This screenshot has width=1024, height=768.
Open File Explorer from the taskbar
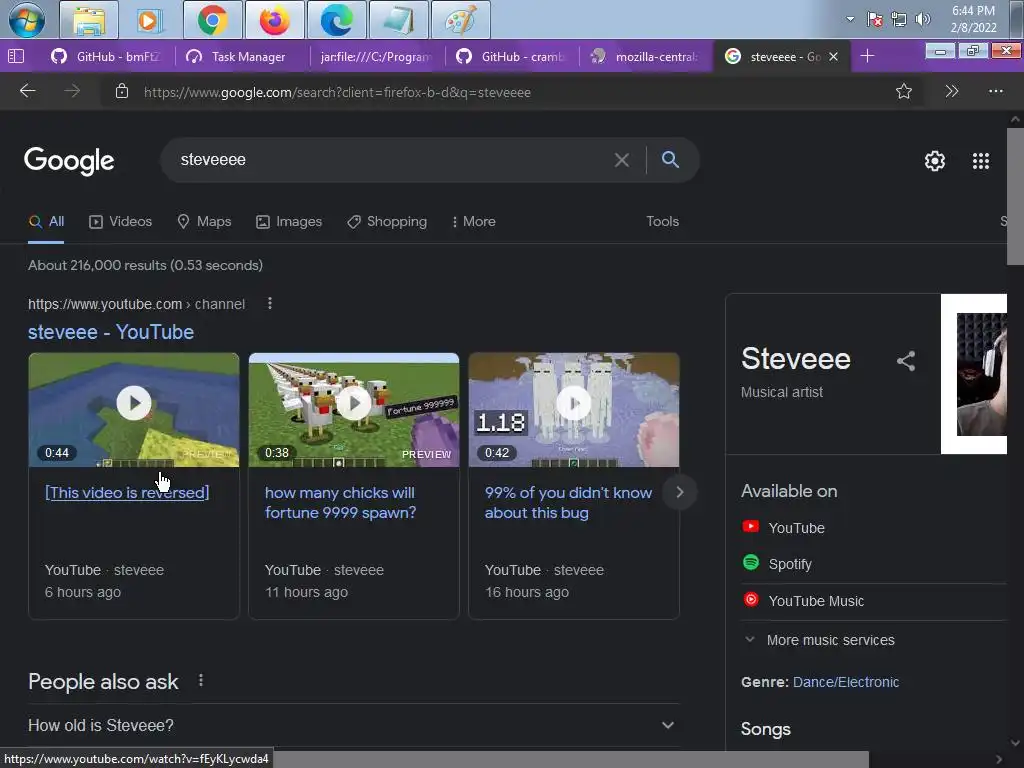[x=89, y=20]
